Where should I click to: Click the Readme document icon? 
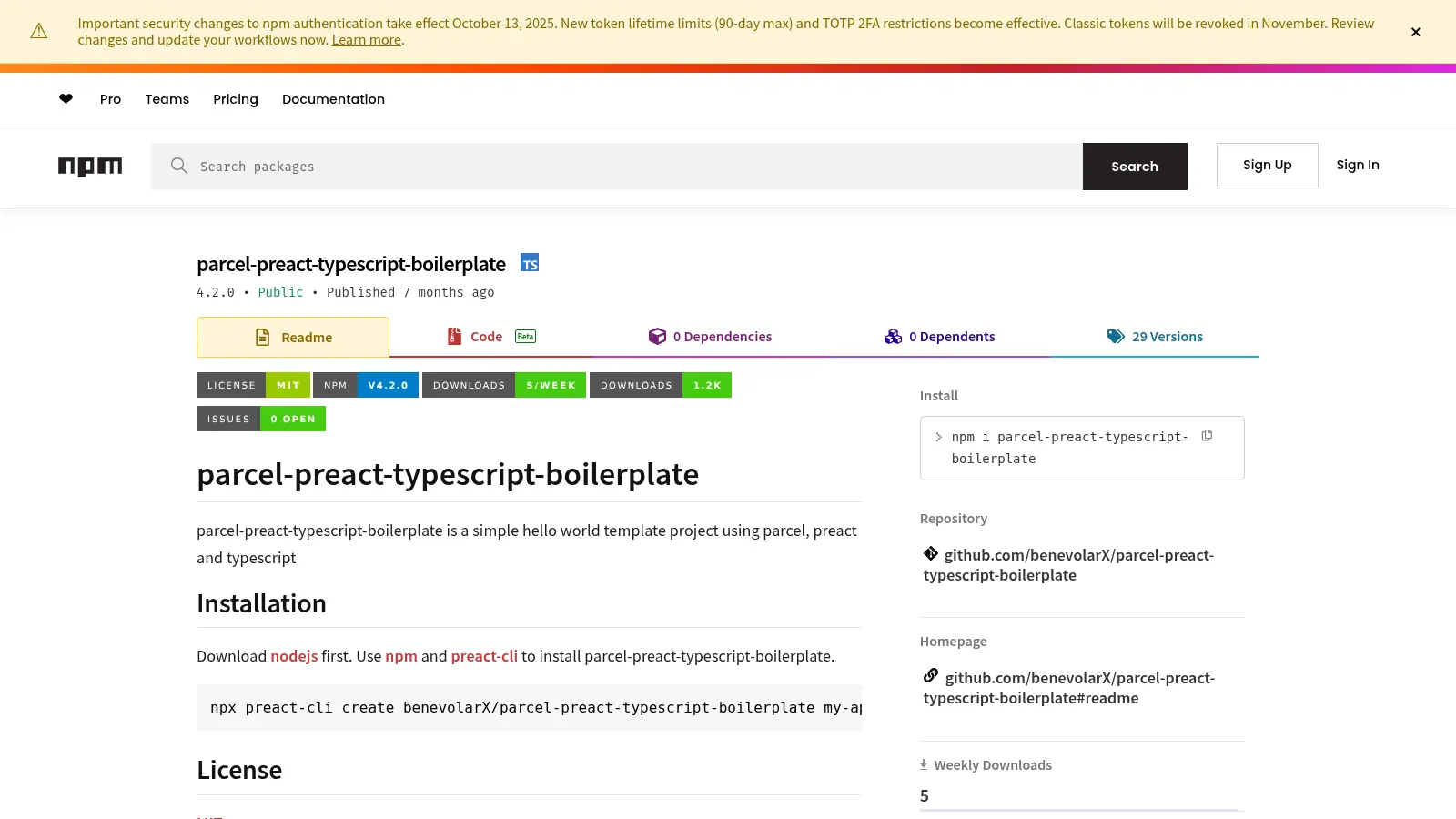pyautogui.click(x=263, y=337)
